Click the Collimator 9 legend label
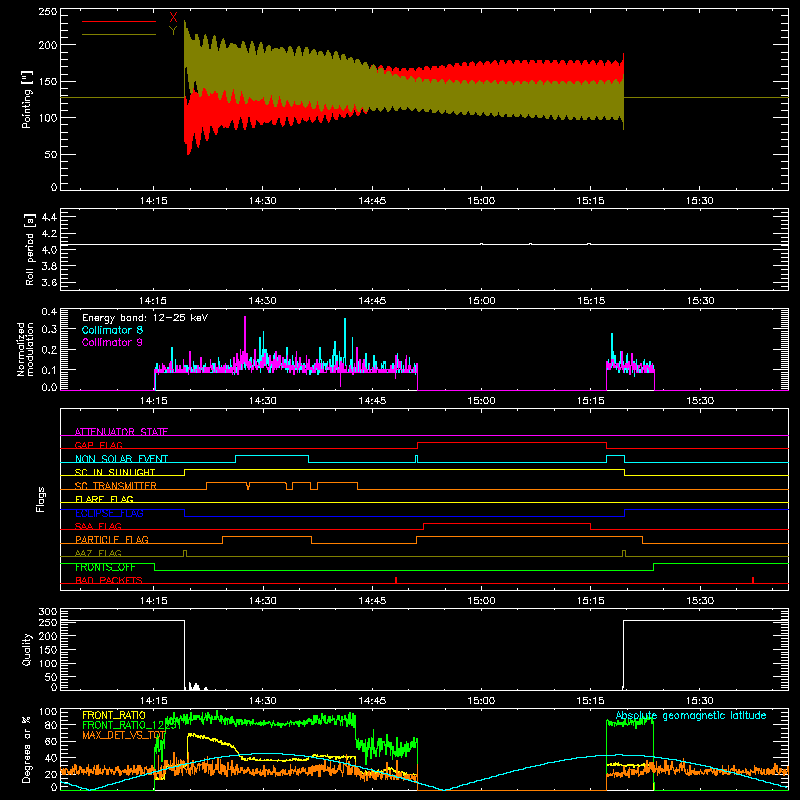 point(112,342)
